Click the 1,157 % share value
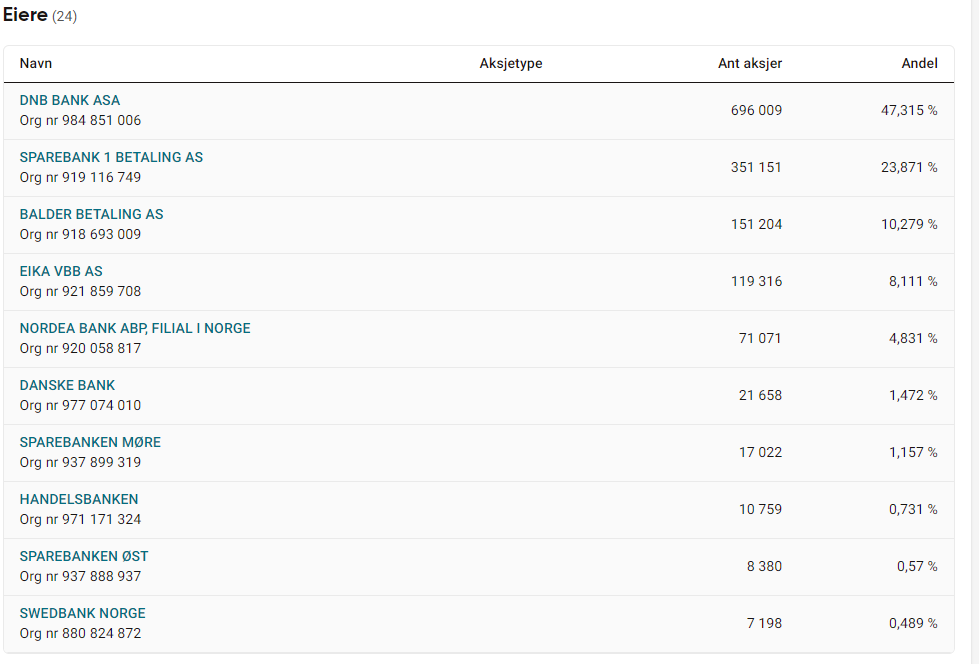 913,452
